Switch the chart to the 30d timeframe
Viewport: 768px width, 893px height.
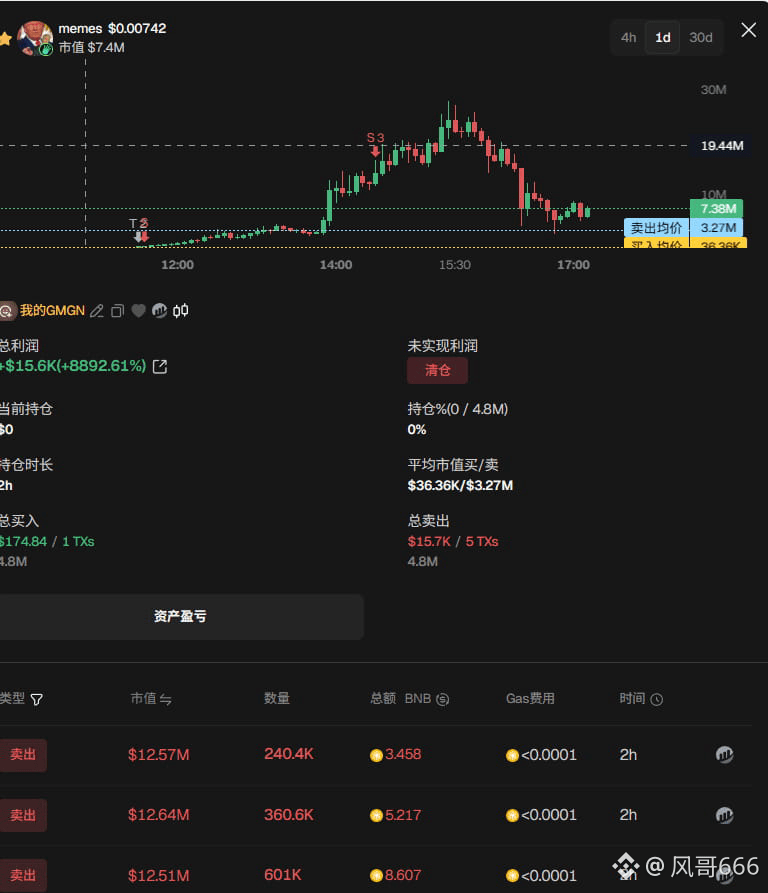point(700,38)
